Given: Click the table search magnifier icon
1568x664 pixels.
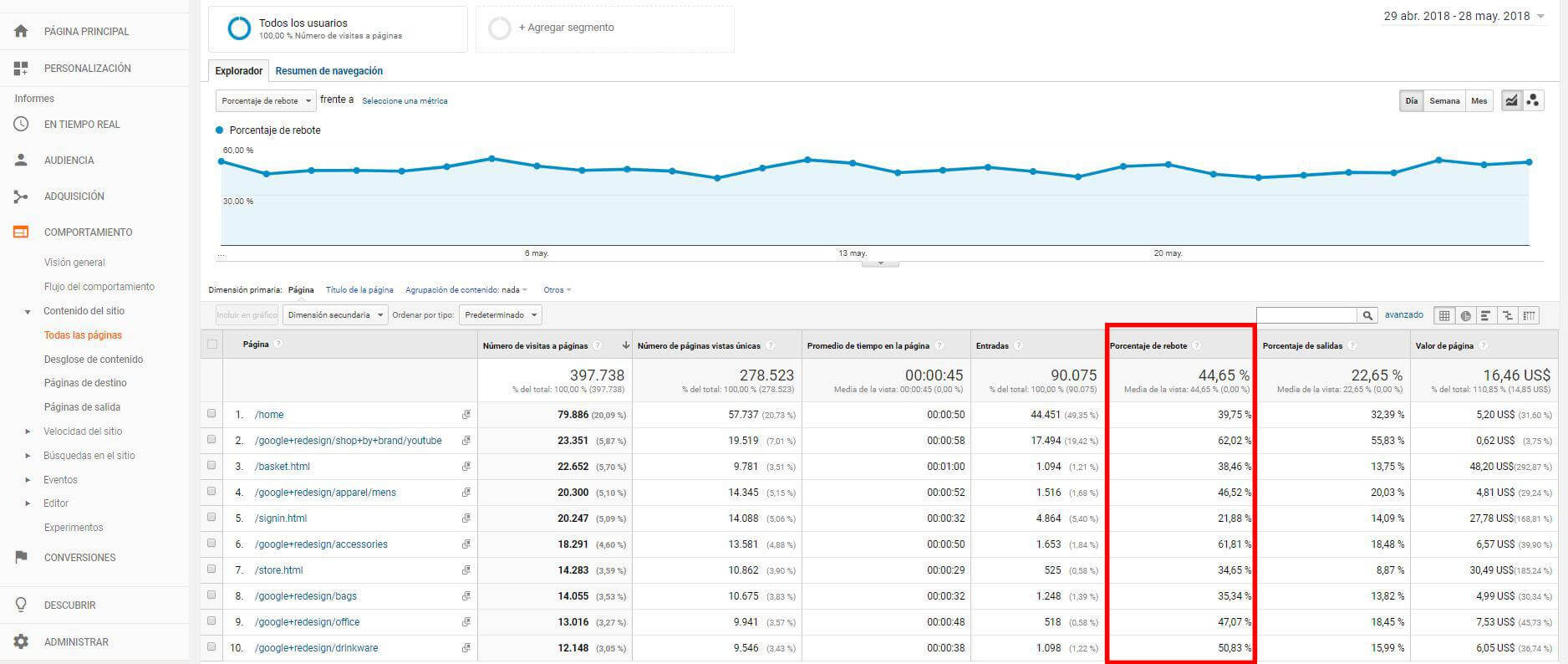Looking at the screenshot, I should point(1367,315).
